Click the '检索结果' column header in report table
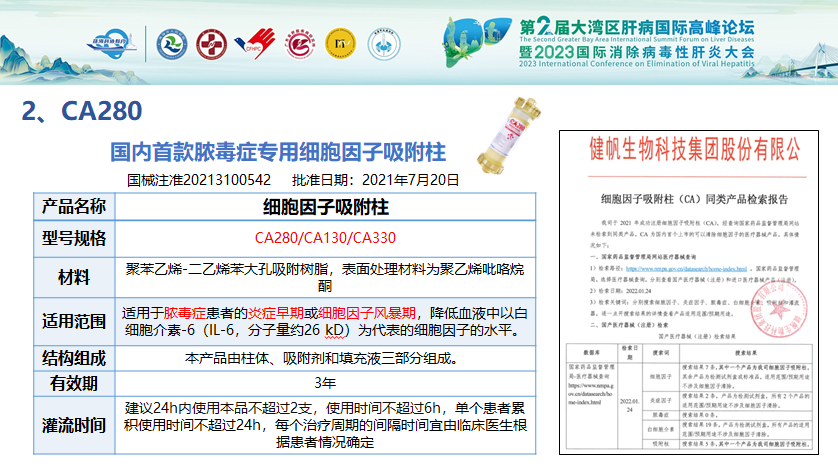The height and width of the screenshot is (469, 838). [746, 353]
